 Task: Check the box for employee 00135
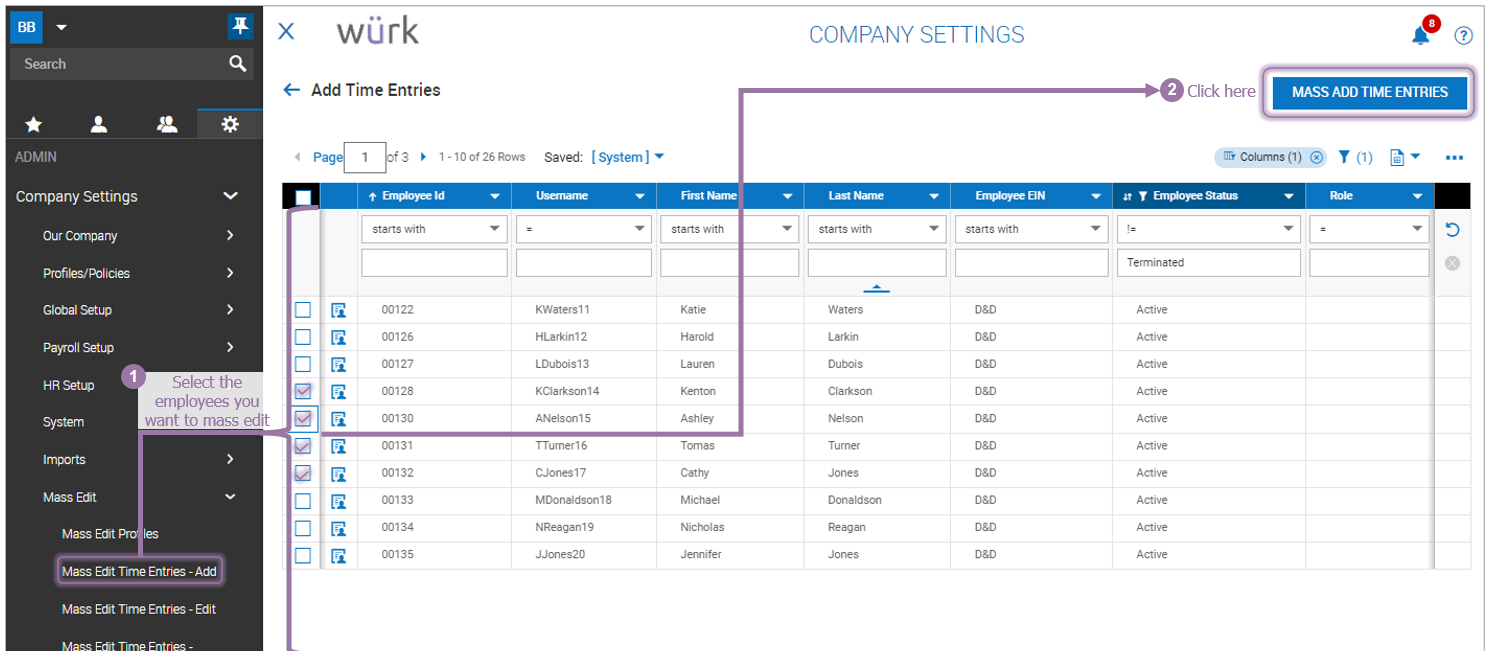click(x=303, y=555)
